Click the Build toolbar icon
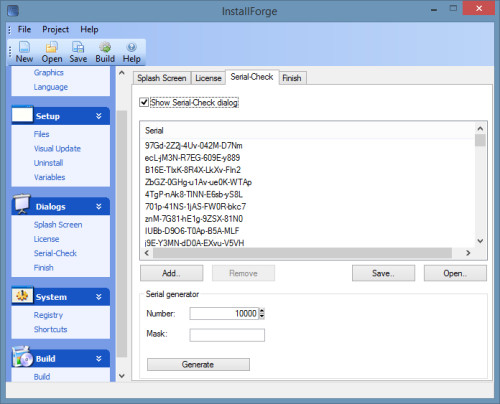The image size is (500, 404). [105, 47]
